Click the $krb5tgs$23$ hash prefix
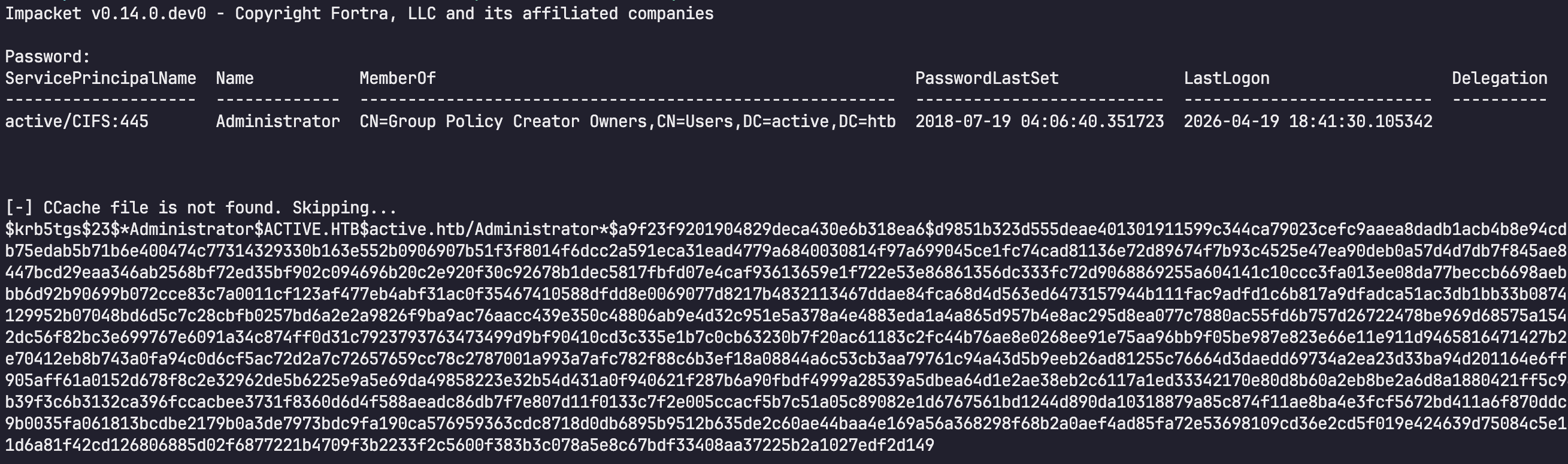The image size is (1568, 464). [x=62, y=230]
